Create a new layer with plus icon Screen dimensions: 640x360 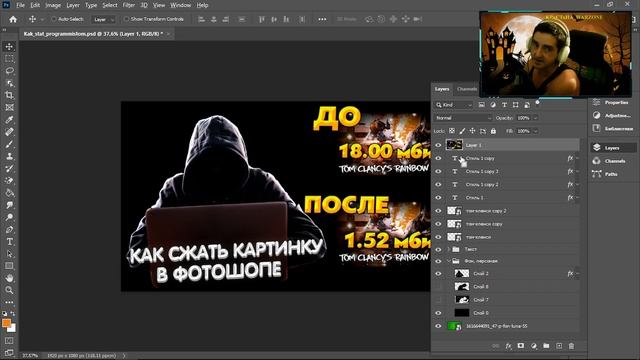[559, 346]
